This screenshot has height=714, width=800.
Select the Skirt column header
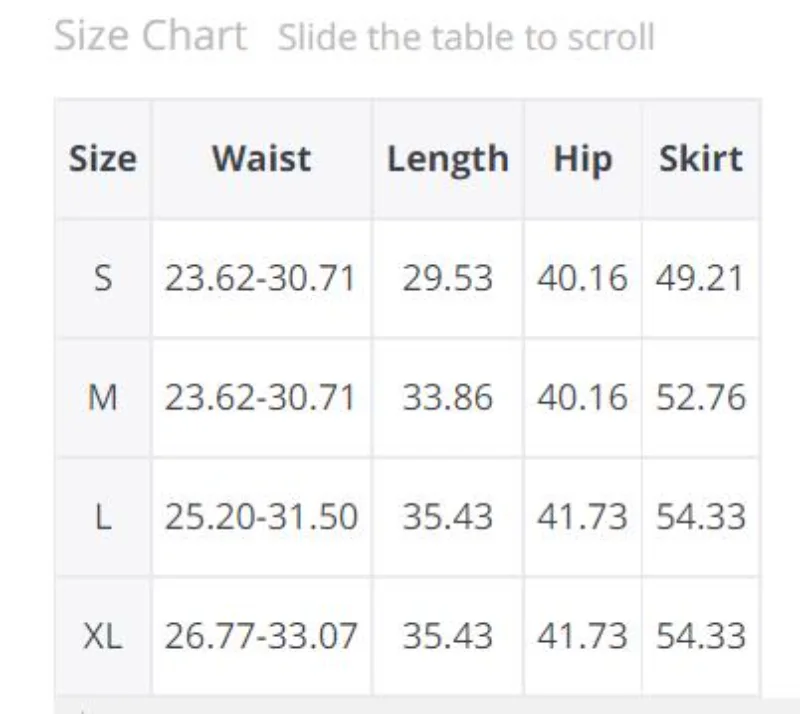pyautogui.click(x=700, y=159)
